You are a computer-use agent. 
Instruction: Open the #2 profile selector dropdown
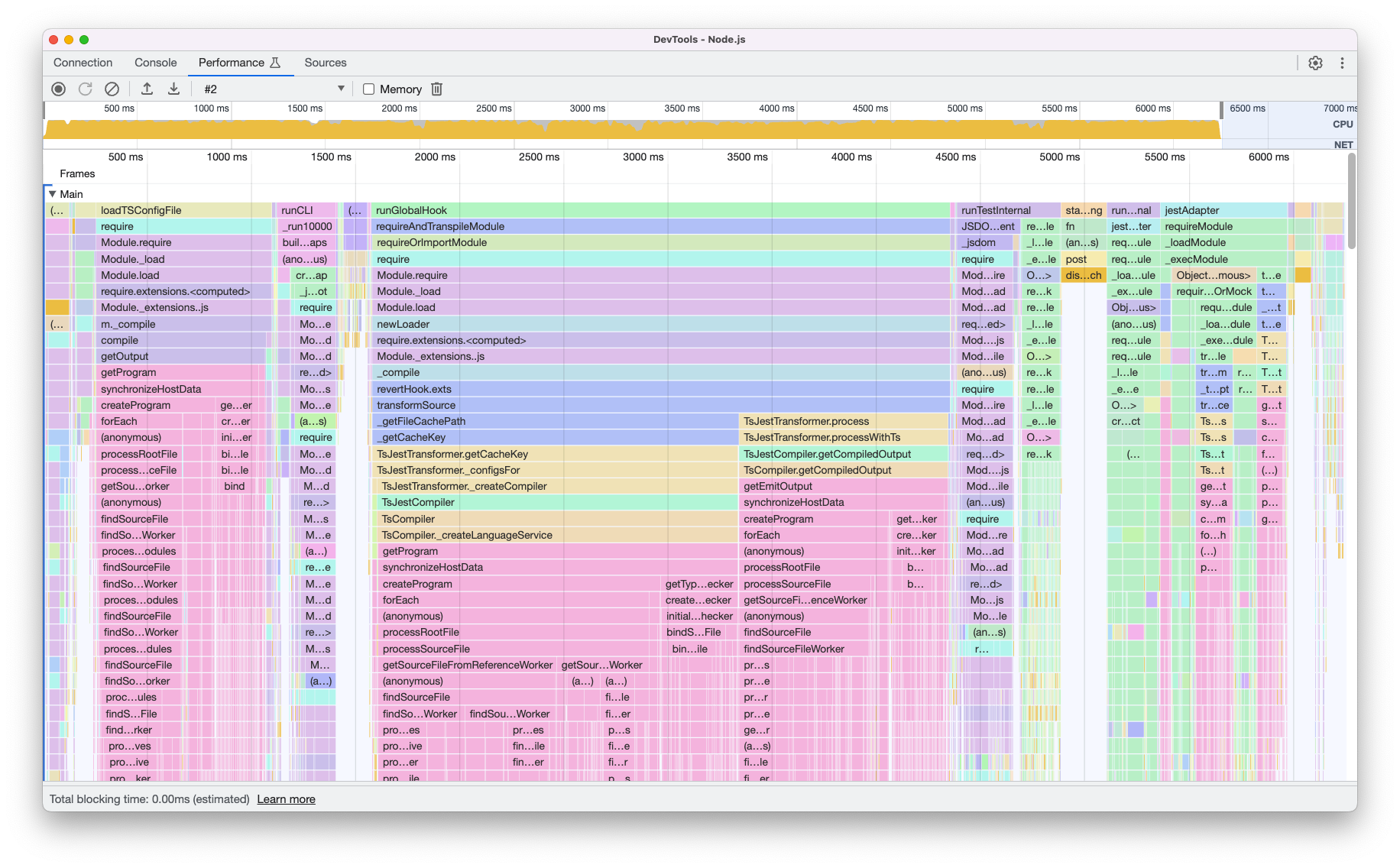pyautogui.click(x=274, y=89)
